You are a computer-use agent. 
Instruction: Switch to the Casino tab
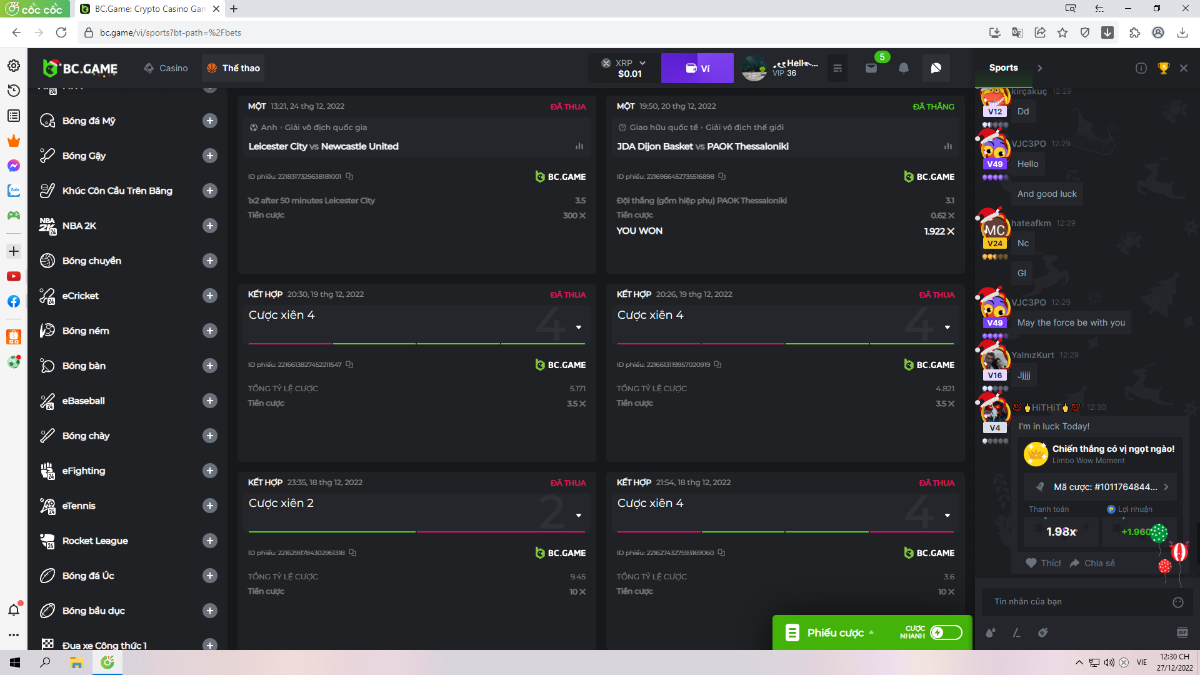[x=166, y=68]
